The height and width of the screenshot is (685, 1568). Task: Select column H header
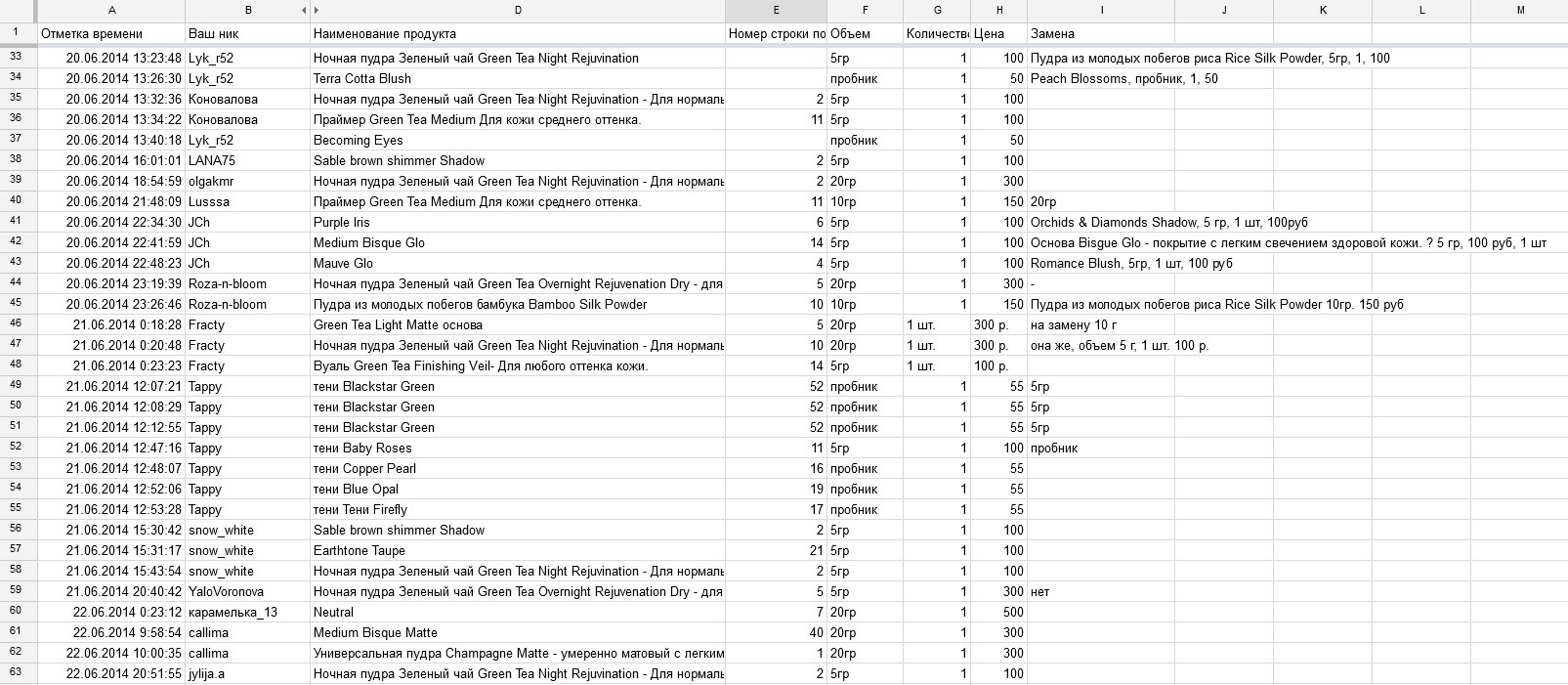[998, 11]
